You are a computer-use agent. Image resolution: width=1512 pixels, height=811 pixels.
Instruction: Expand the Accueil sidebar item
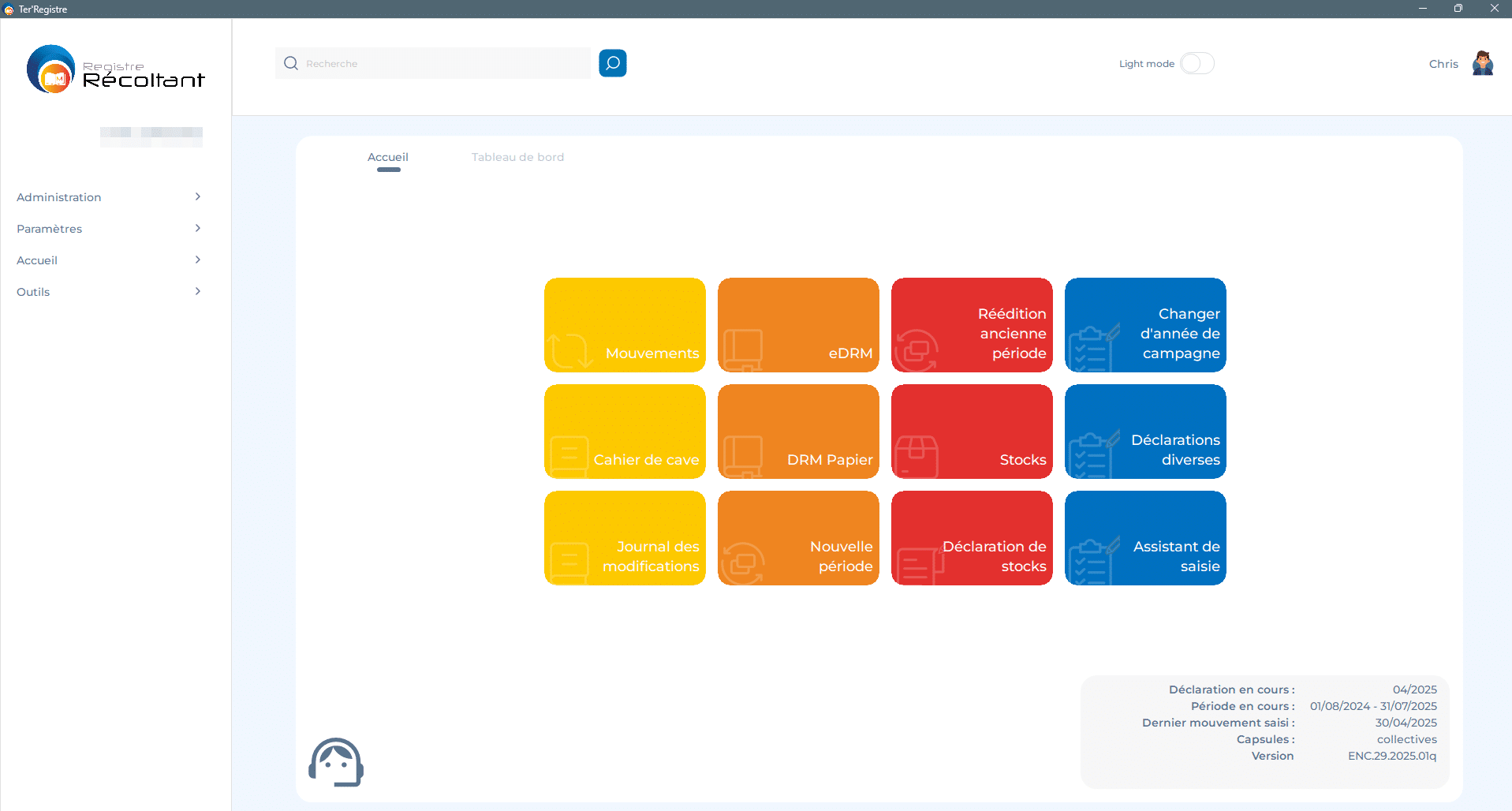109,260
